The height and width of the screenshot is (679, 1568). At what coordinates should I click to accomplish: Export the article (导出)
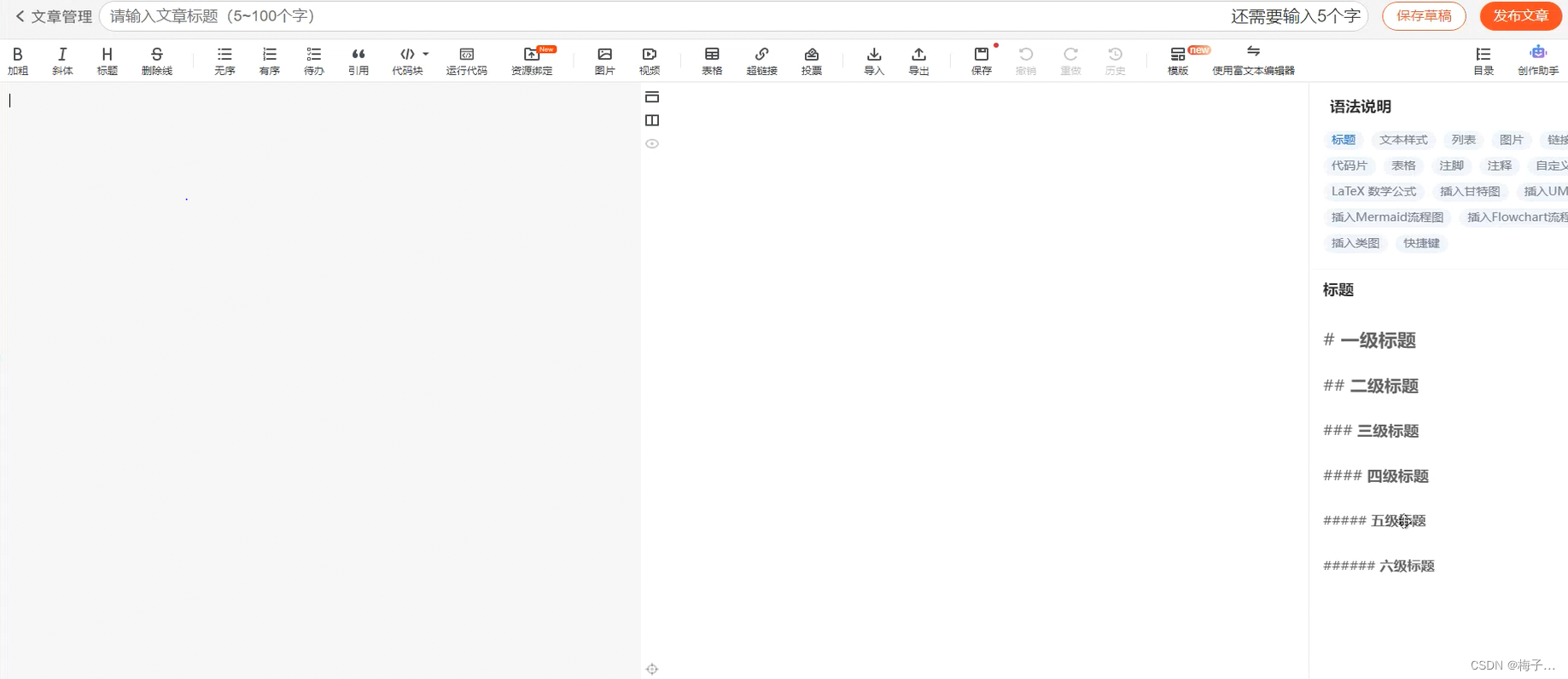point(919,61)
